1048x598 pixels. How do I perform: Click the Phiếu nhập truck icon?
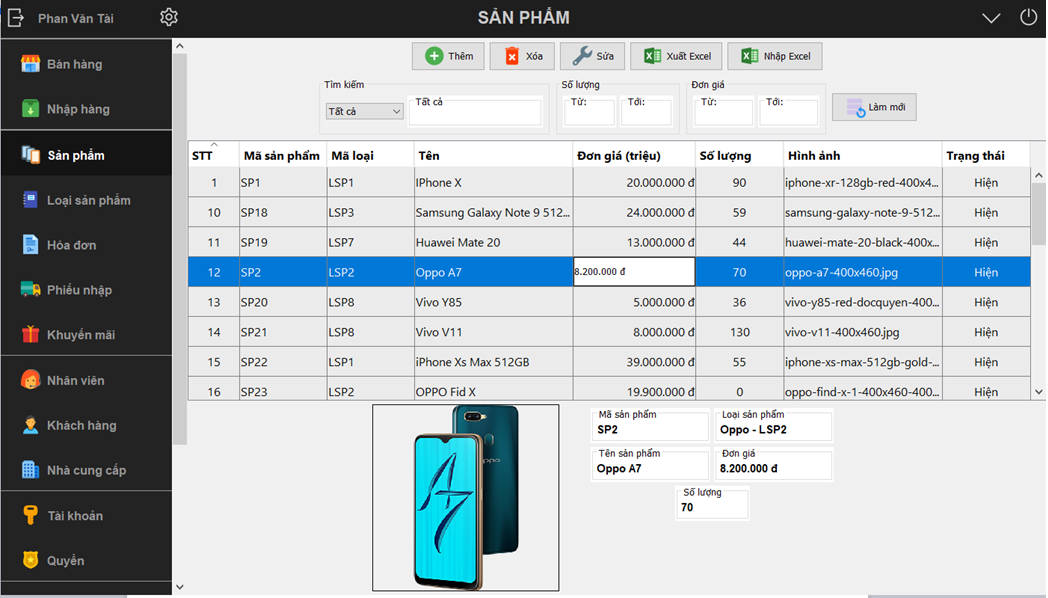30,289
